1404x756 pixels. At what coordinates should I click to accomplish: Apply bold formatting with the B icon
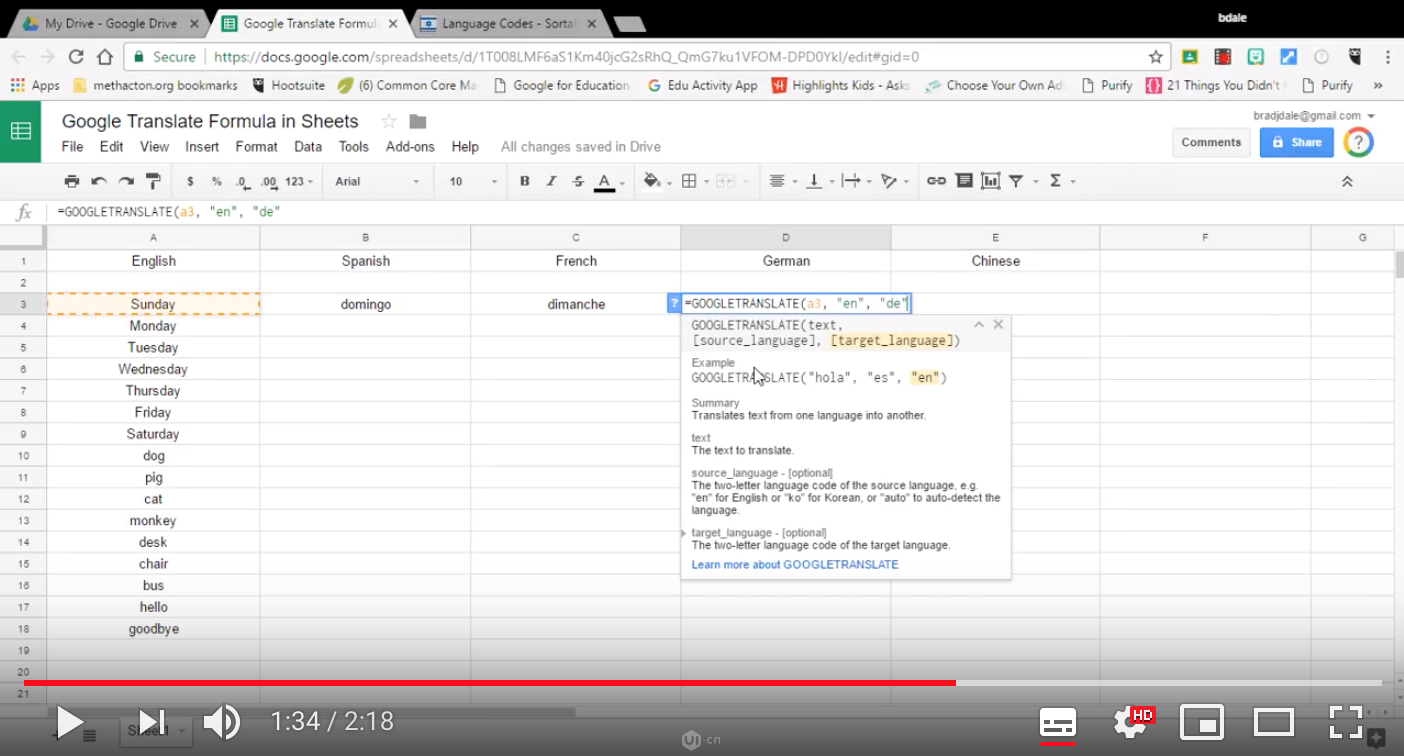pyautogui.click(x=525, y=181)
